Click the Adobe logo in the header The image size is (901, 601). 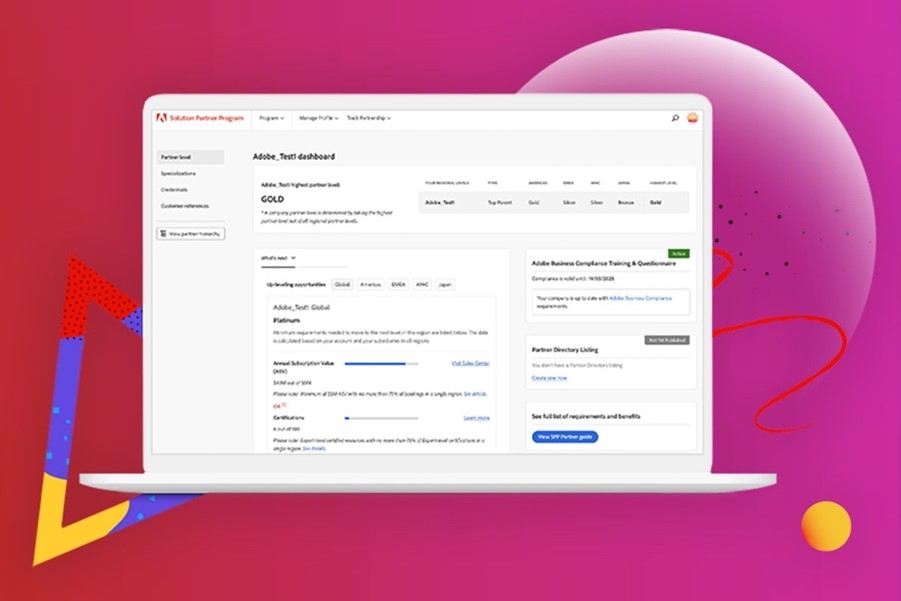click(x=161, y=118)
